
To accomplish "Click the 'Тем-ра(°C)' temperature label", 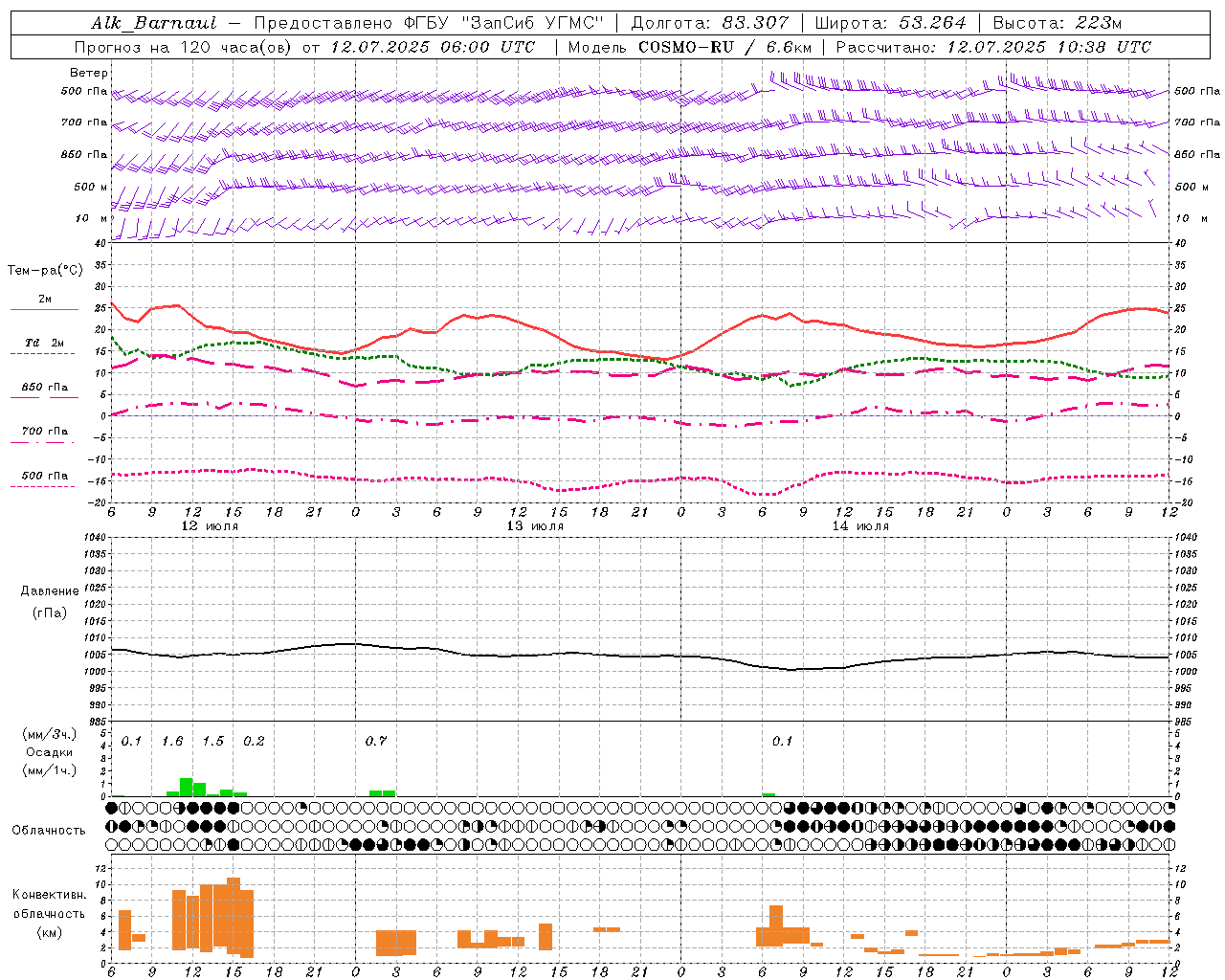I will pos(45,271).
